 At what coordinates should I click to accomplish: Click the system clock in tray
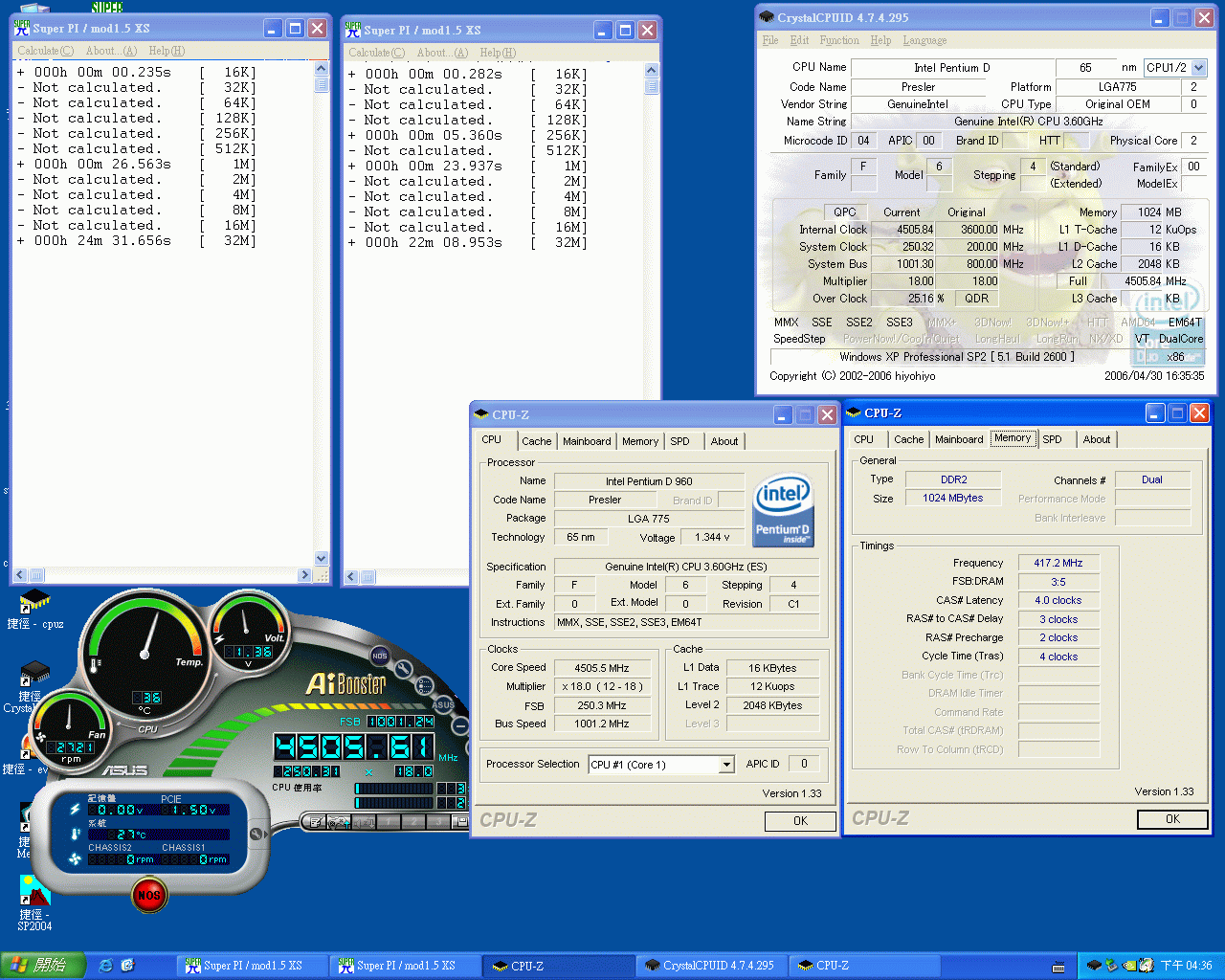[1187, 966]
